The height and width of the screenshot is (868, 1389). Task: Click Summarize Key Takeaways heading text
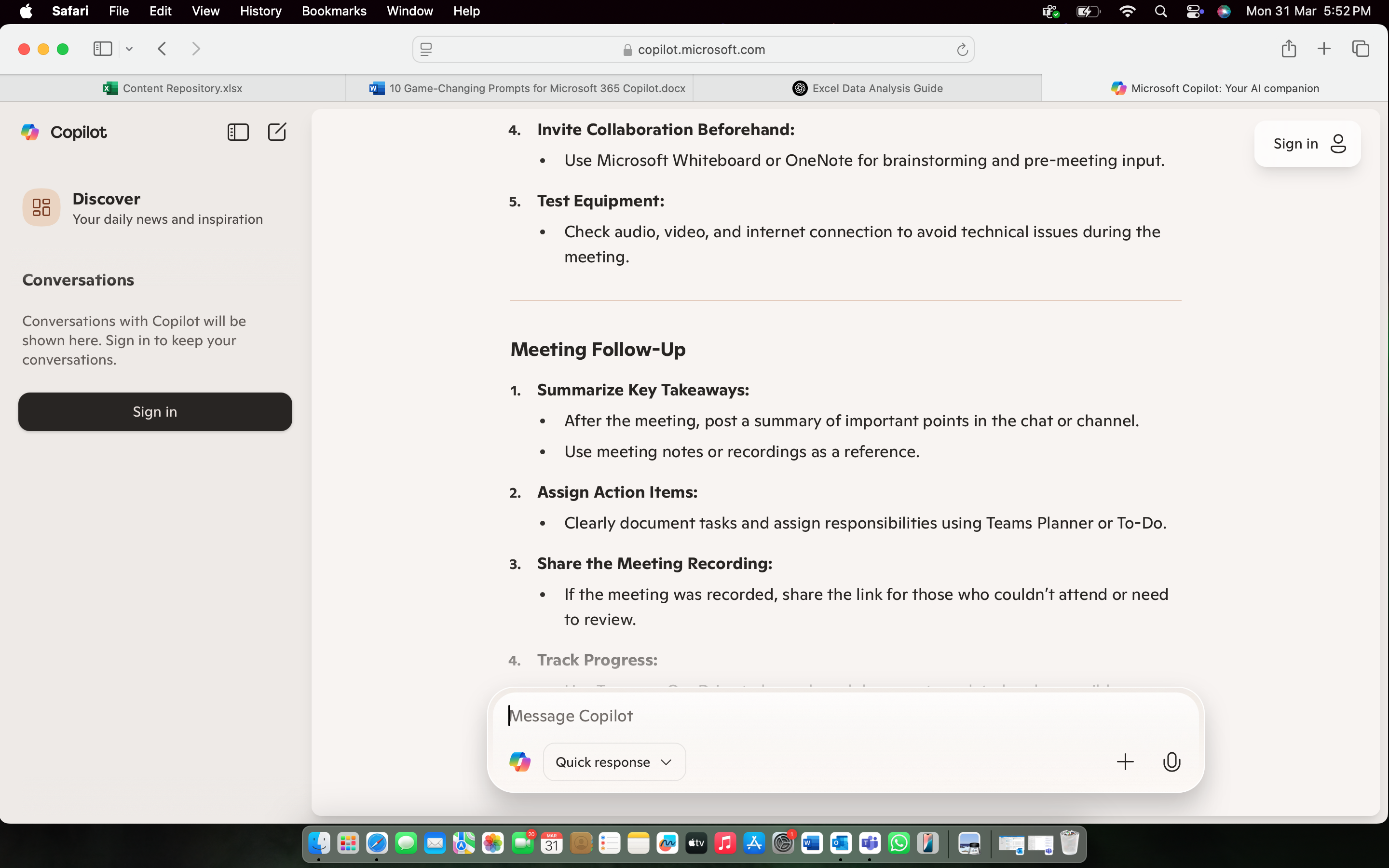click(643, 390)
